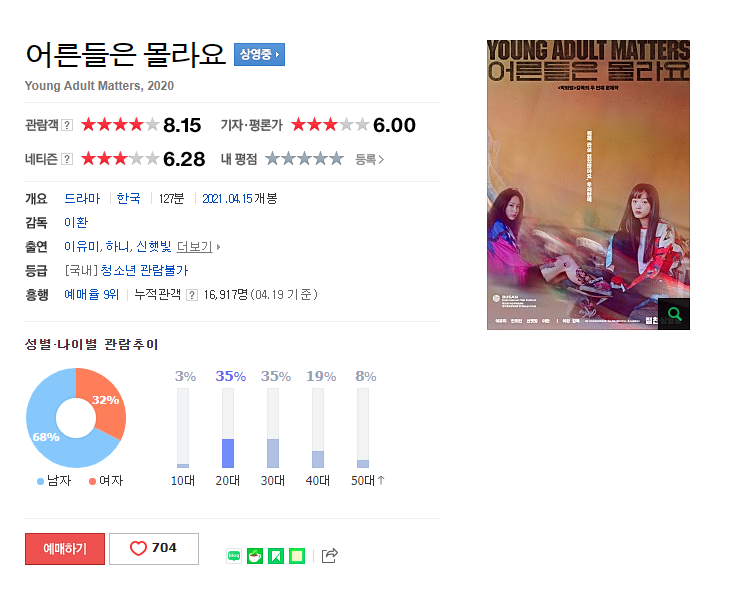Click the yellow memo share icon
The image size is (738, 613).
pyautogui.click(x=297, y=556)
